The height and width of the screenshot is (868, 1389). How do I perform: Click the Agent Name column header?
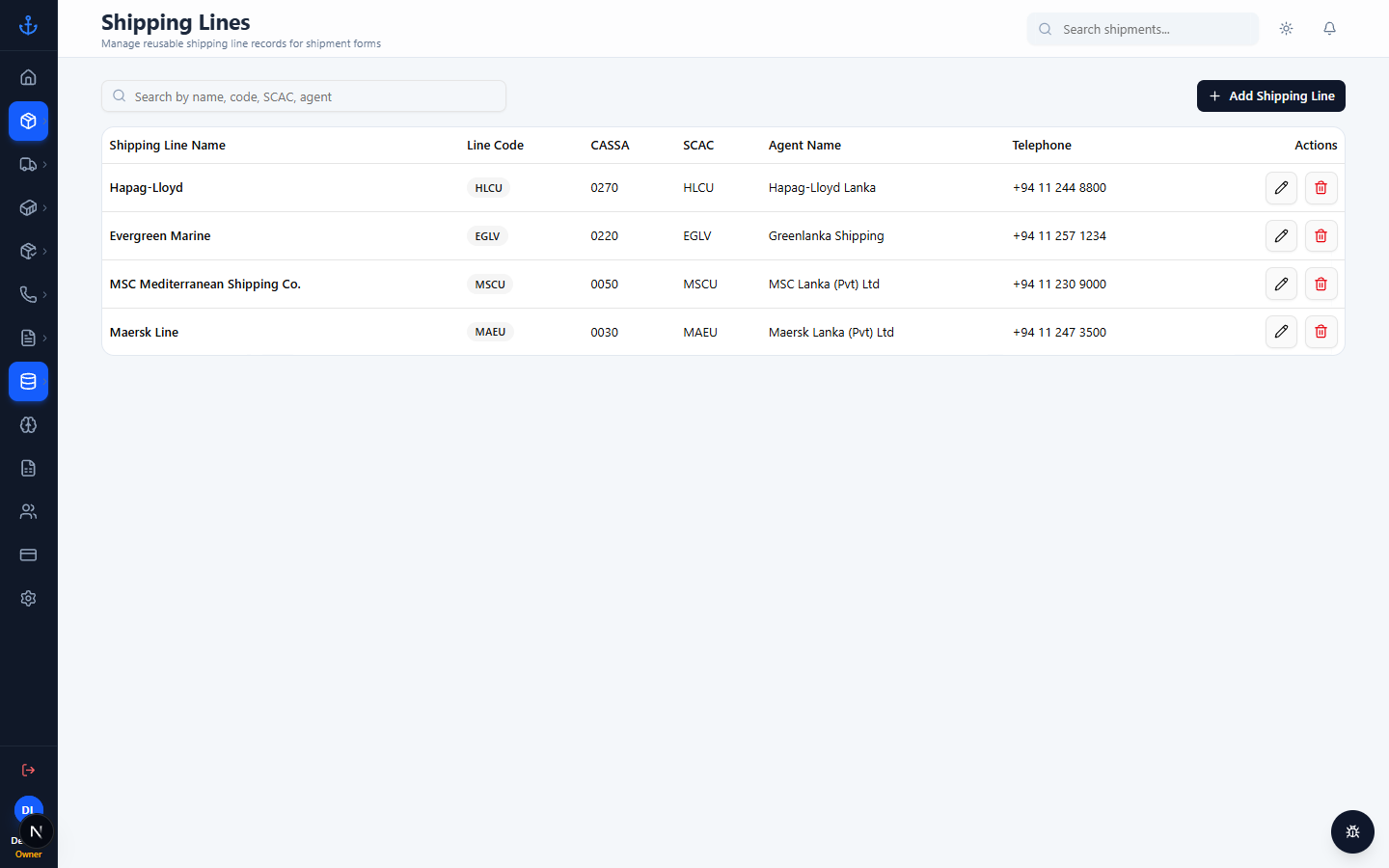[x=804, y=146]
